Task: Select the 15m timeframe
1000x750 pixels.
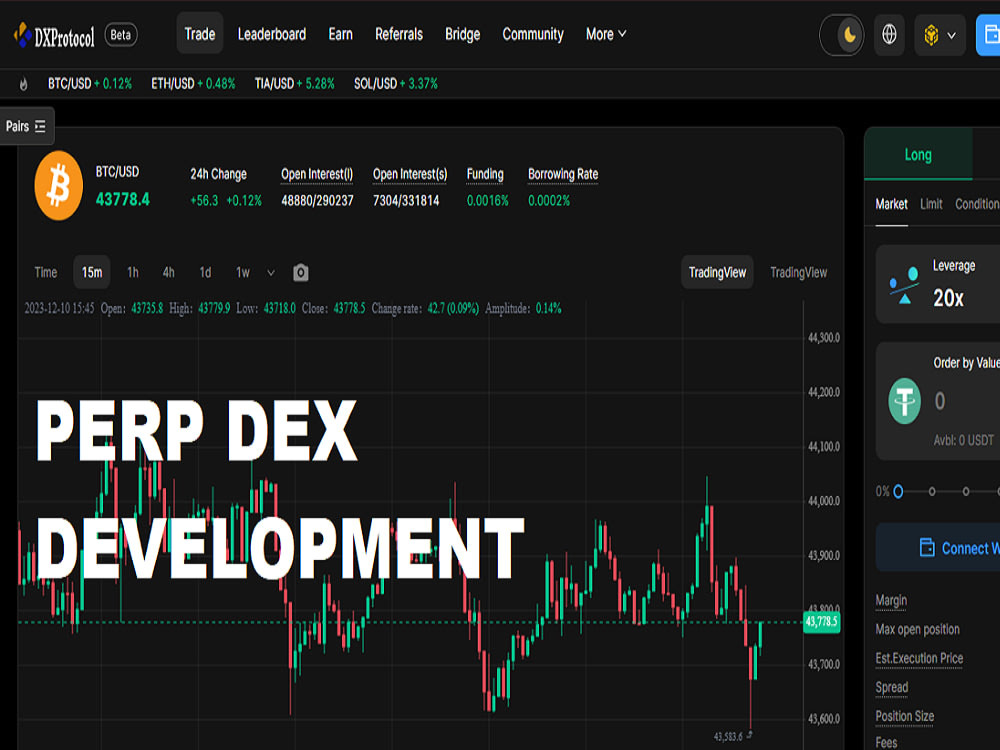Action: [92, 272]
